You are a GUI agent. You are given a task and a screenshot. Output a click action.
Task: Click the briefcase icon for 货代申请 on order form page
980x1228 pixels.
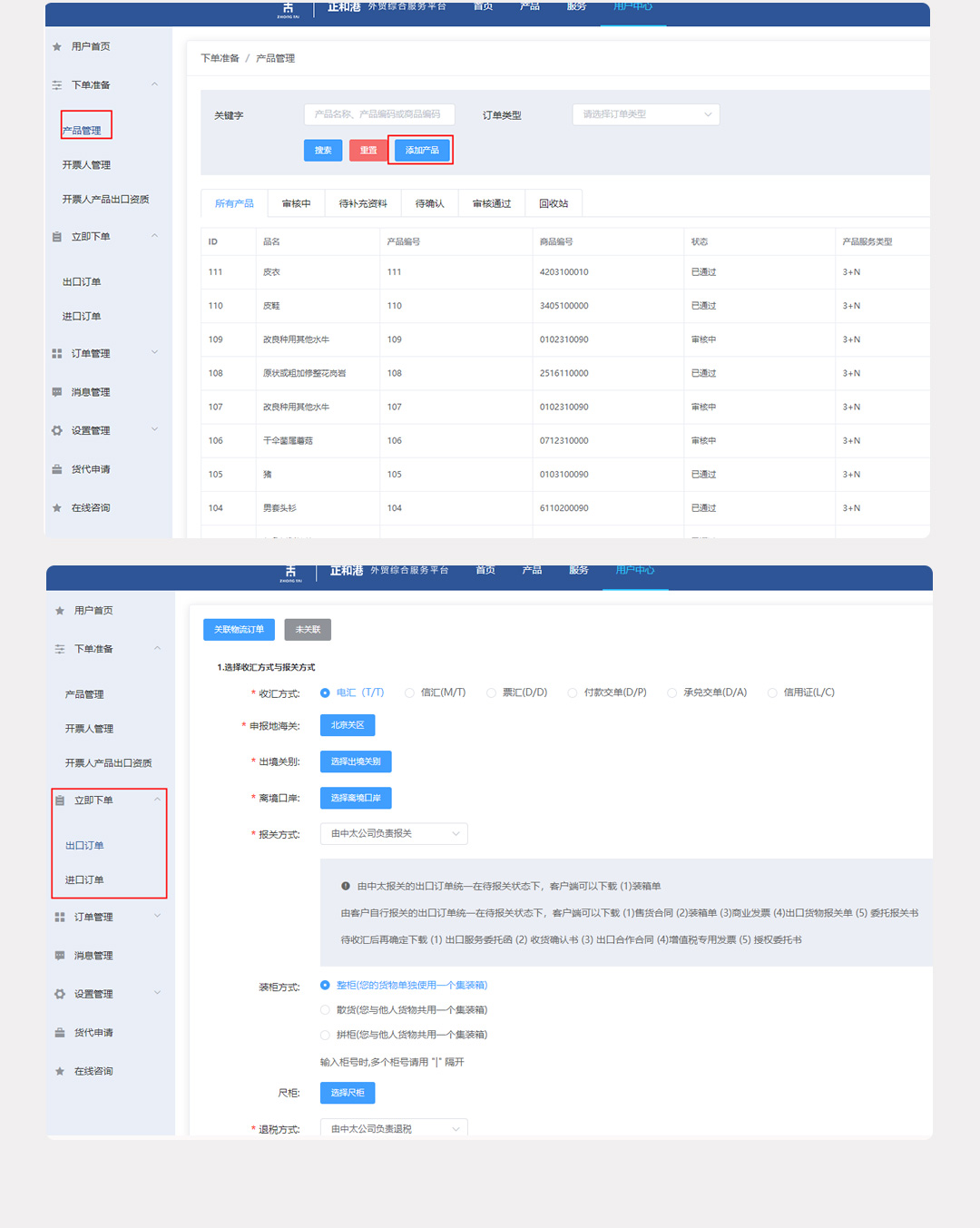point(60,1033)
